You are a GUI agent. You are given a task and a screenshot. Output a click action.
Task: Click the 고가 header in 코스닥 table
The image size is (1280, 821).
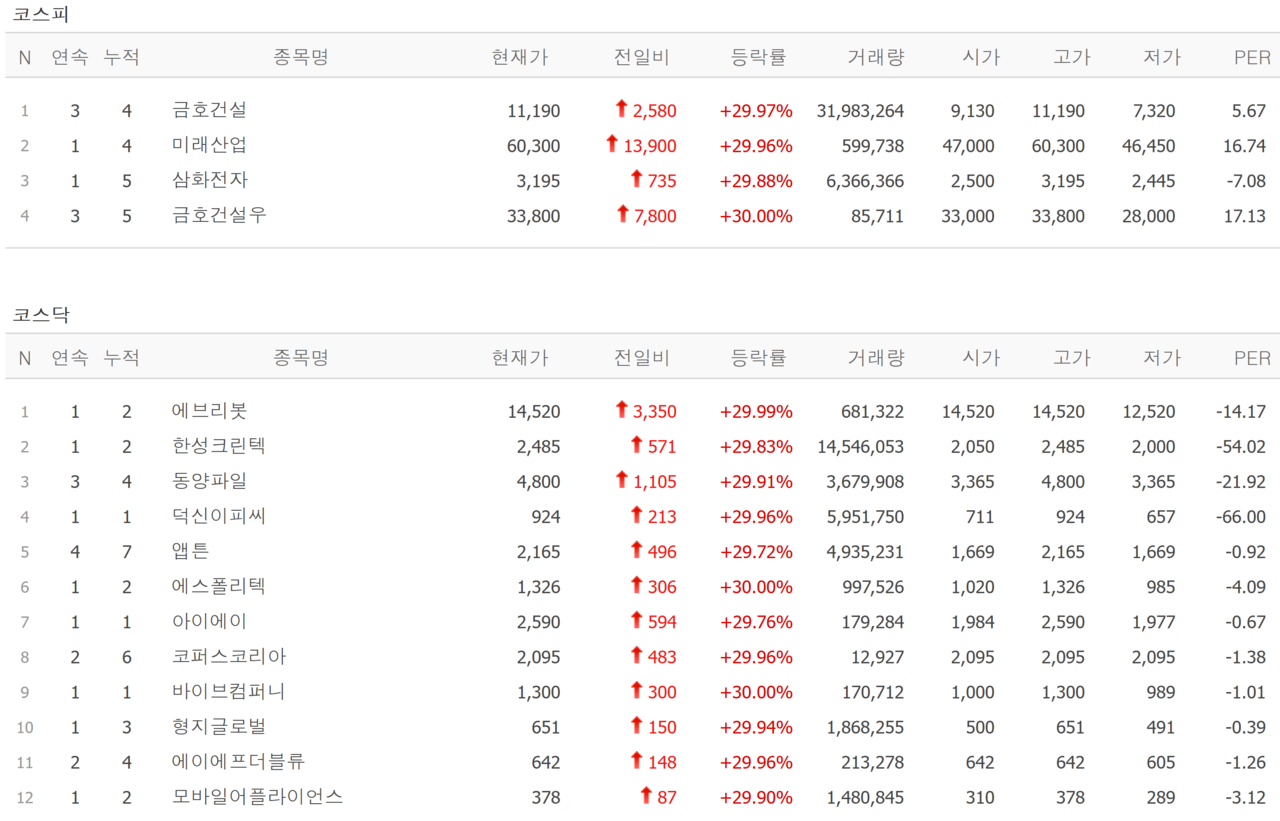(x=1071, y=357)
